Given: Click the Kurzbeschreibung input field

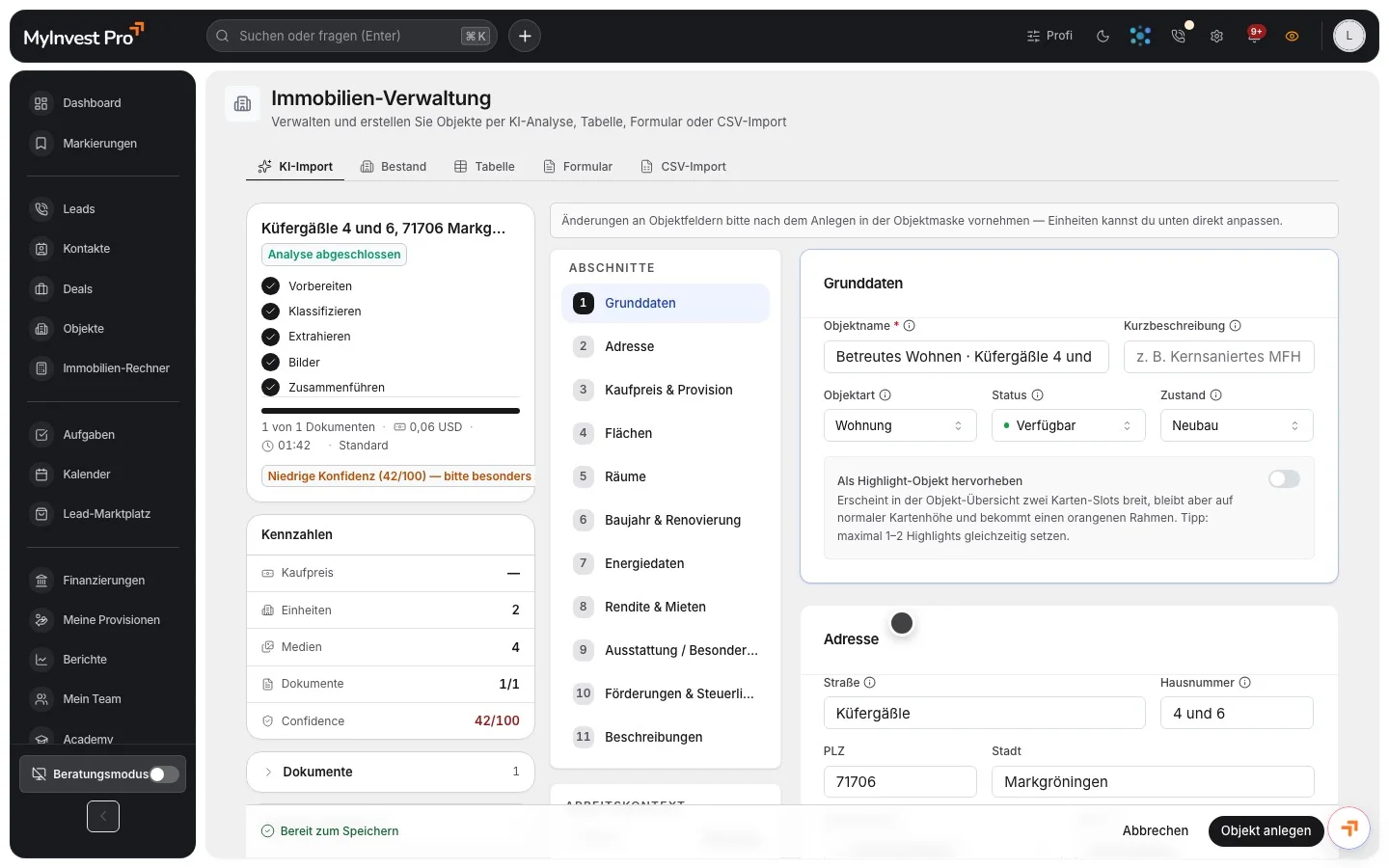Looking at the screenshot, I should [1218, 357].
